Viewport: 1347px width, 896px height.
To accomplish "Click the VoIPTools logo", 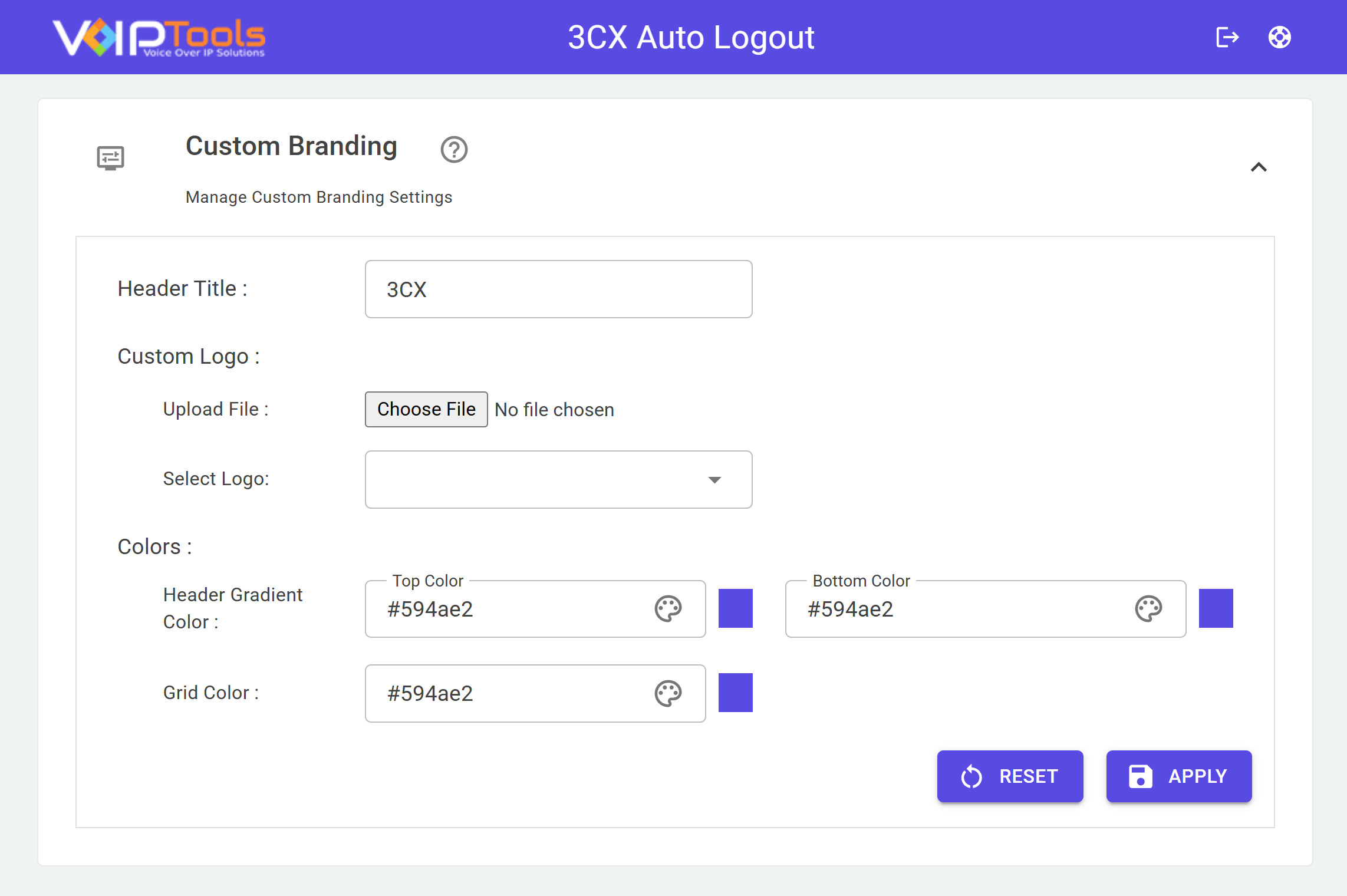I will point(159,37).
